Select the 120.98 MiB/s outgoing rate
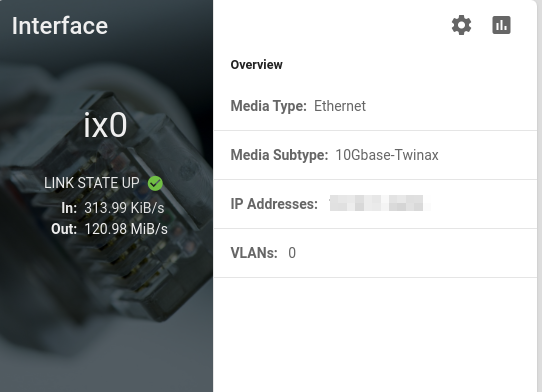 click(126, 229)
